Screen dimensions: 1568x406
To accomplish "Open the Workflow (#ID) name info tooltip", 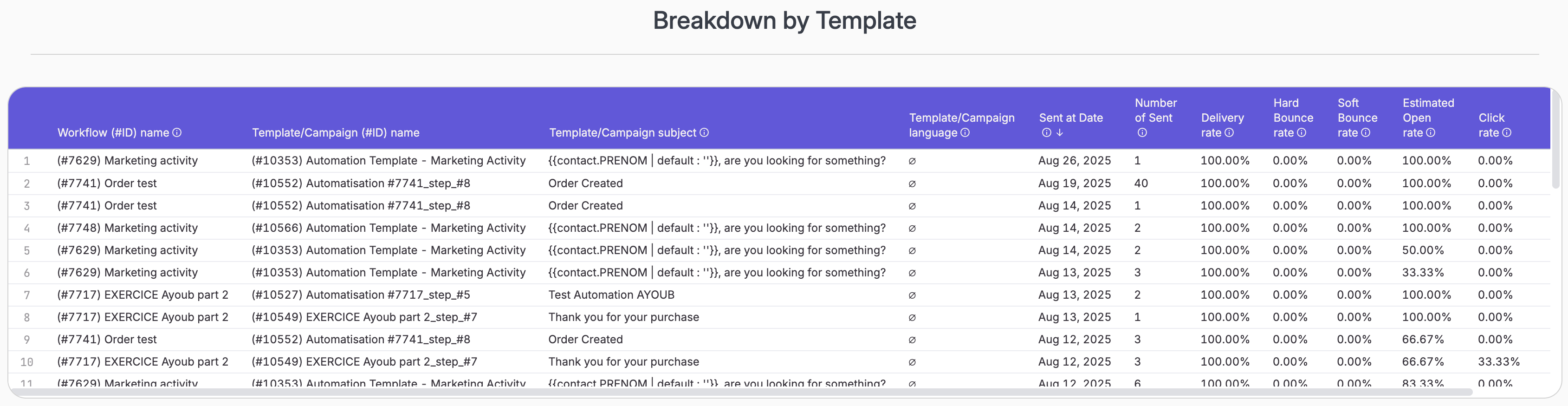I will click(x=177, y=132).
